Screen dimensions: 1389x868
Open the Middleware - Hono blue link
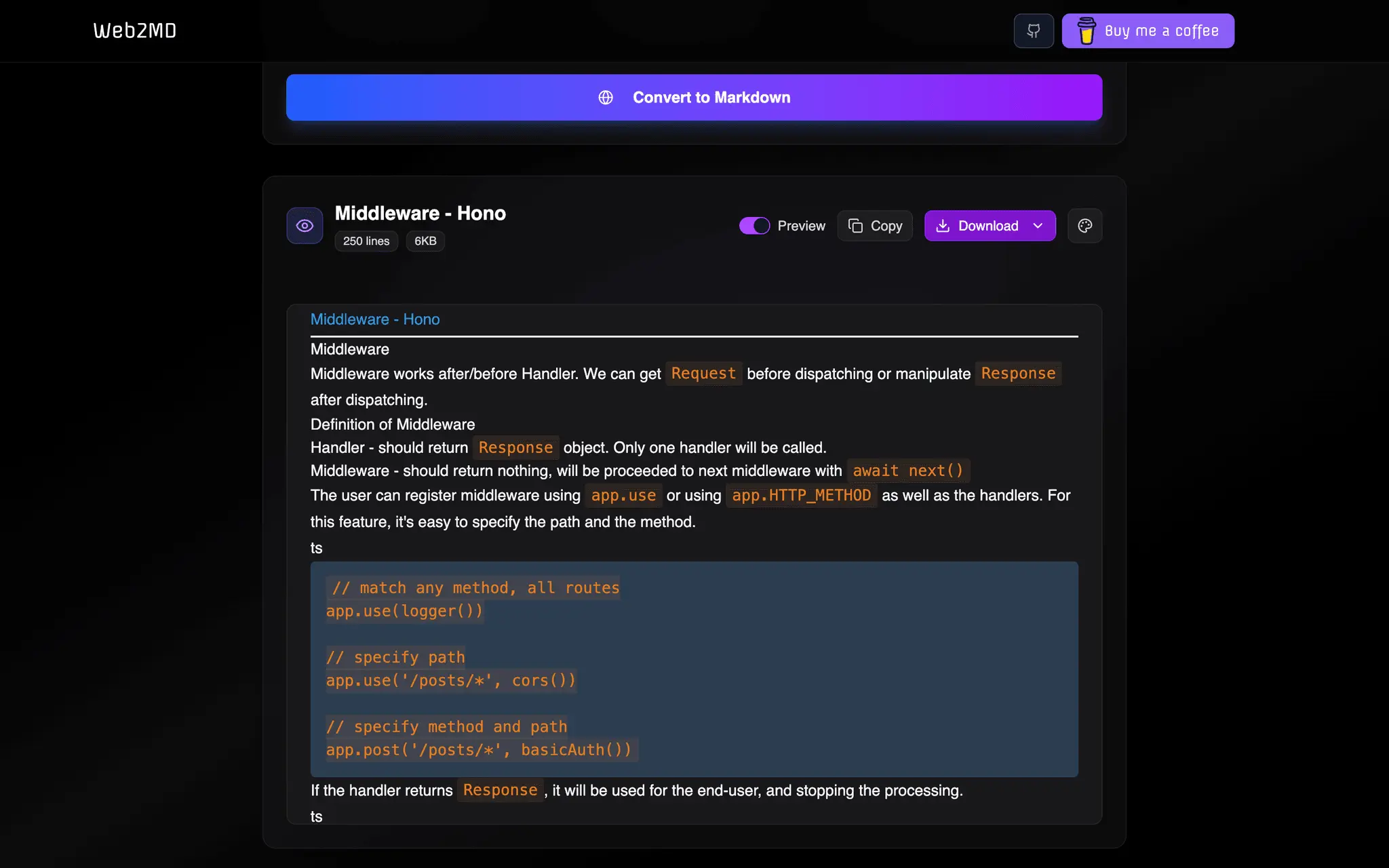point(375,319)
